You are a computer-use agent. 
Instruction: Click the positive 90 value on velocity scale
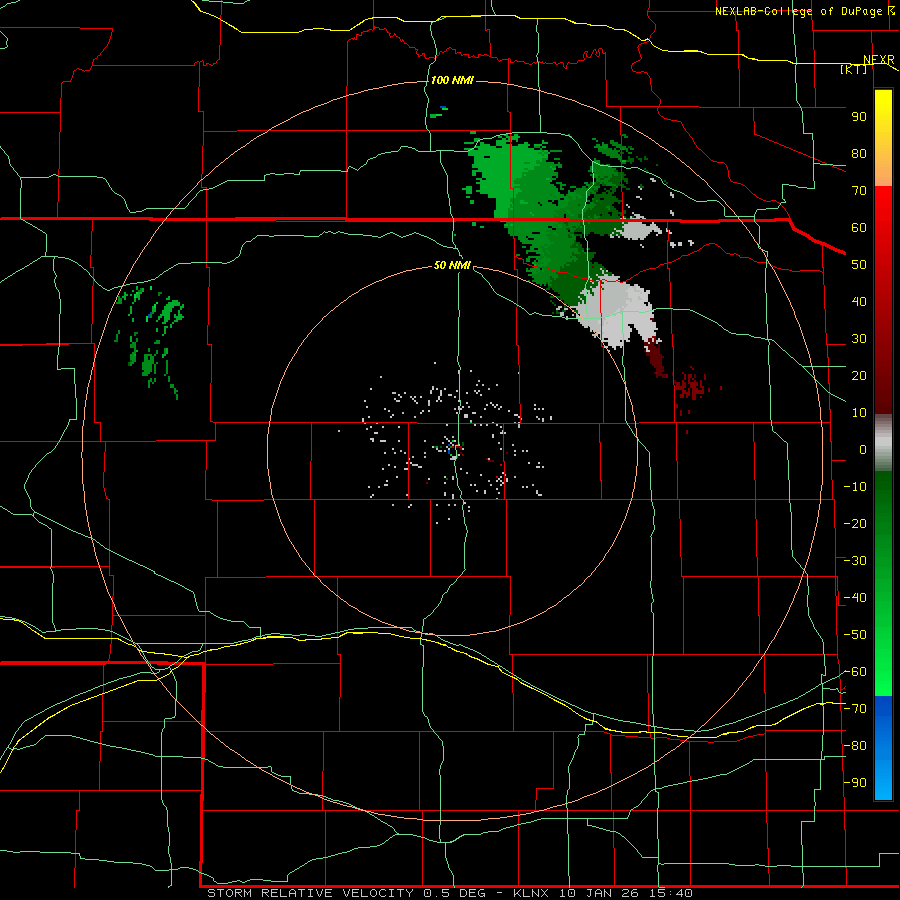tap(859, 117)
